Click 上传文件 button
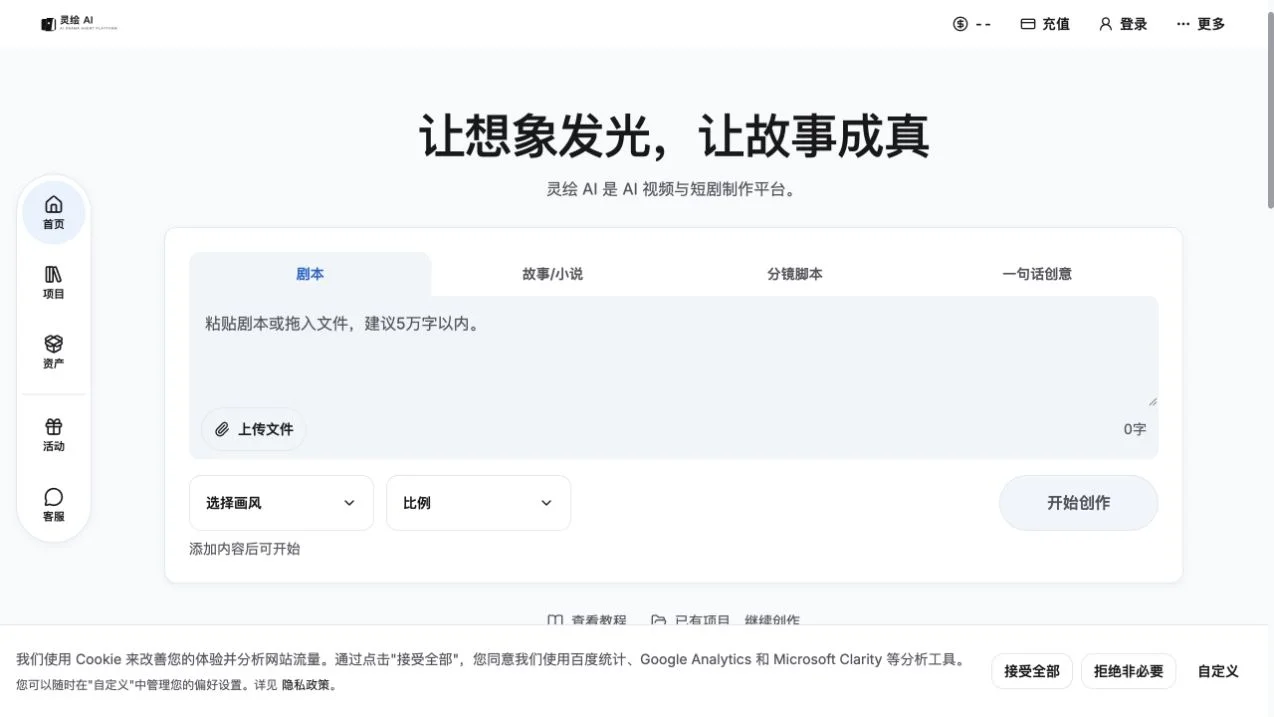Viewport: 1274px width, 717px height. tap(254, 429)
